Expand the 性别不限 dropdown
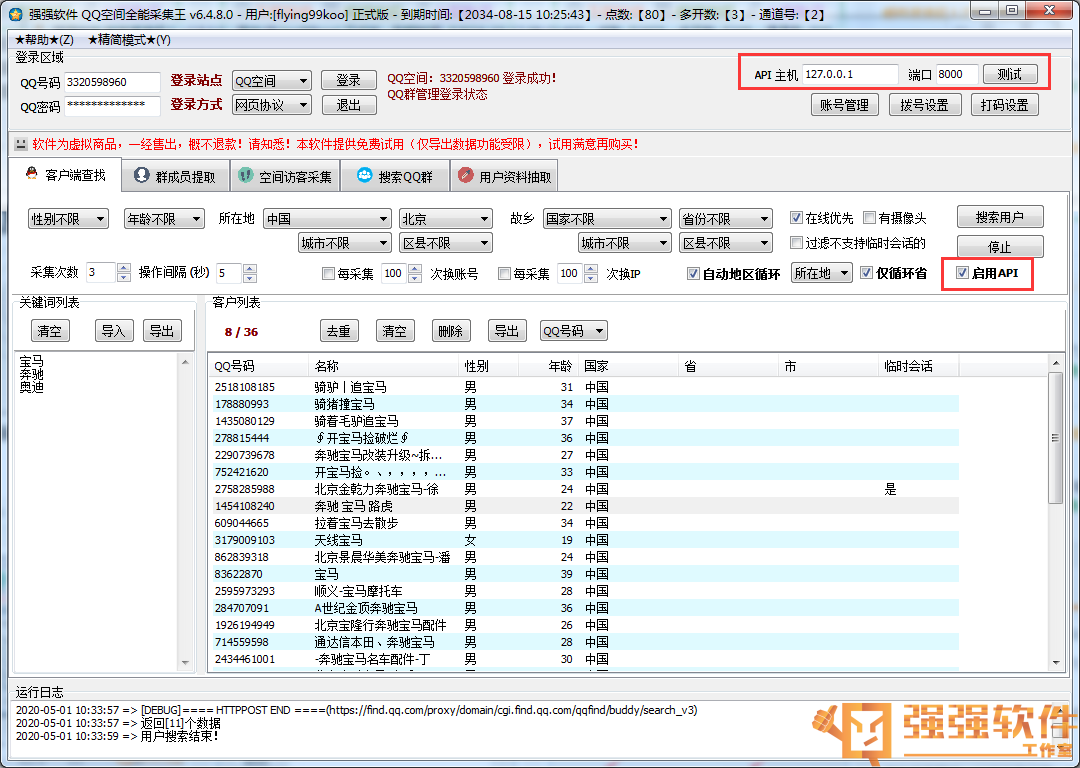The height and width of the screenshot is (768, 1080). [68, 219]
